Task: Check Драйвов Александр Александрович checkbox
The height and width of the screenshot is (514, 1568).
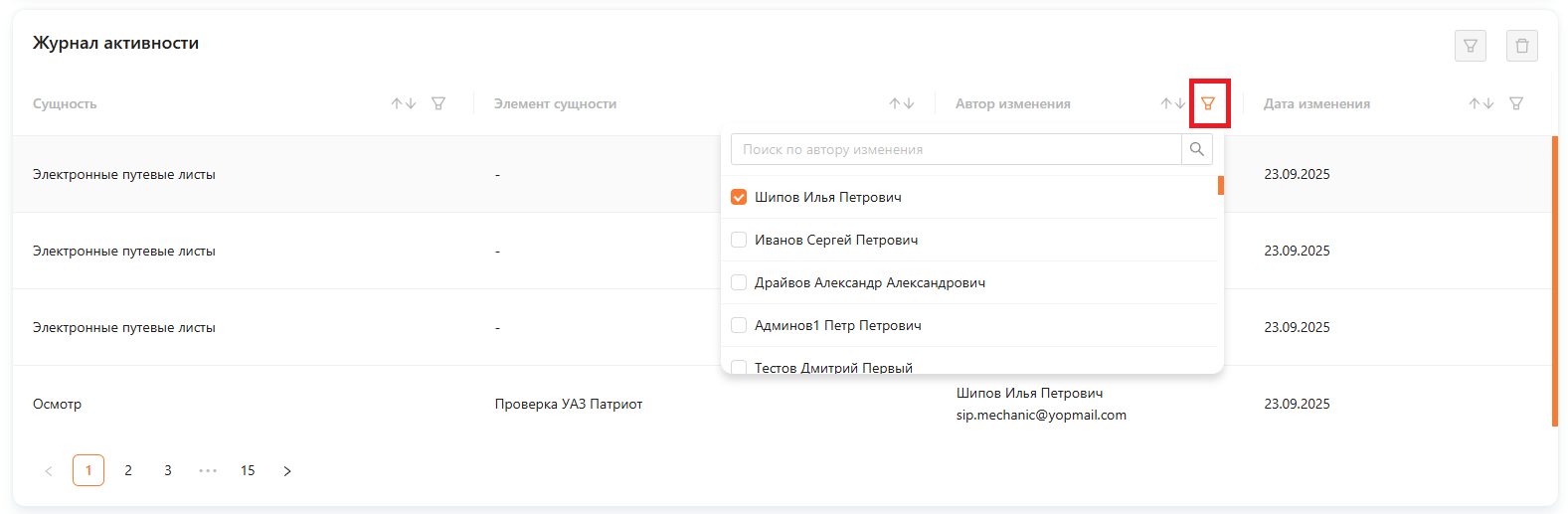Action: pyautogui.click(x=739, y=282)
